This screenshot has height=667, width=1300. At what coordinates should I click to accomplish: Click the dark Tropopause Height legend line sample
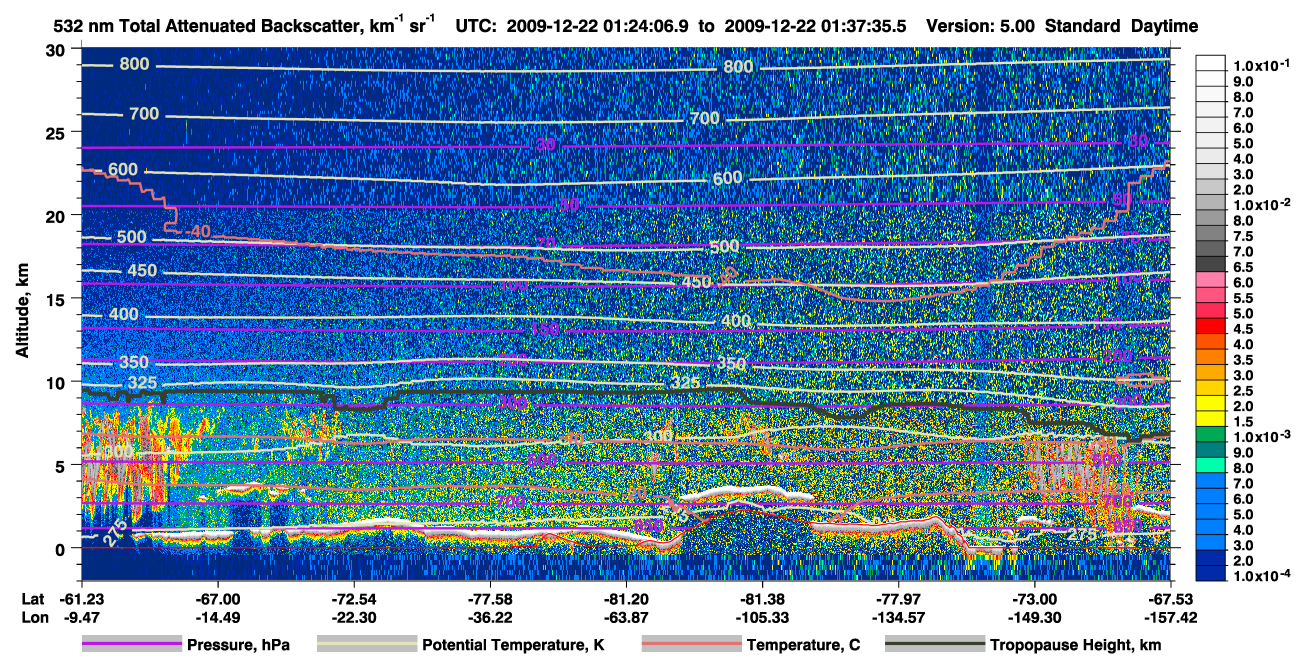point(933,645)
